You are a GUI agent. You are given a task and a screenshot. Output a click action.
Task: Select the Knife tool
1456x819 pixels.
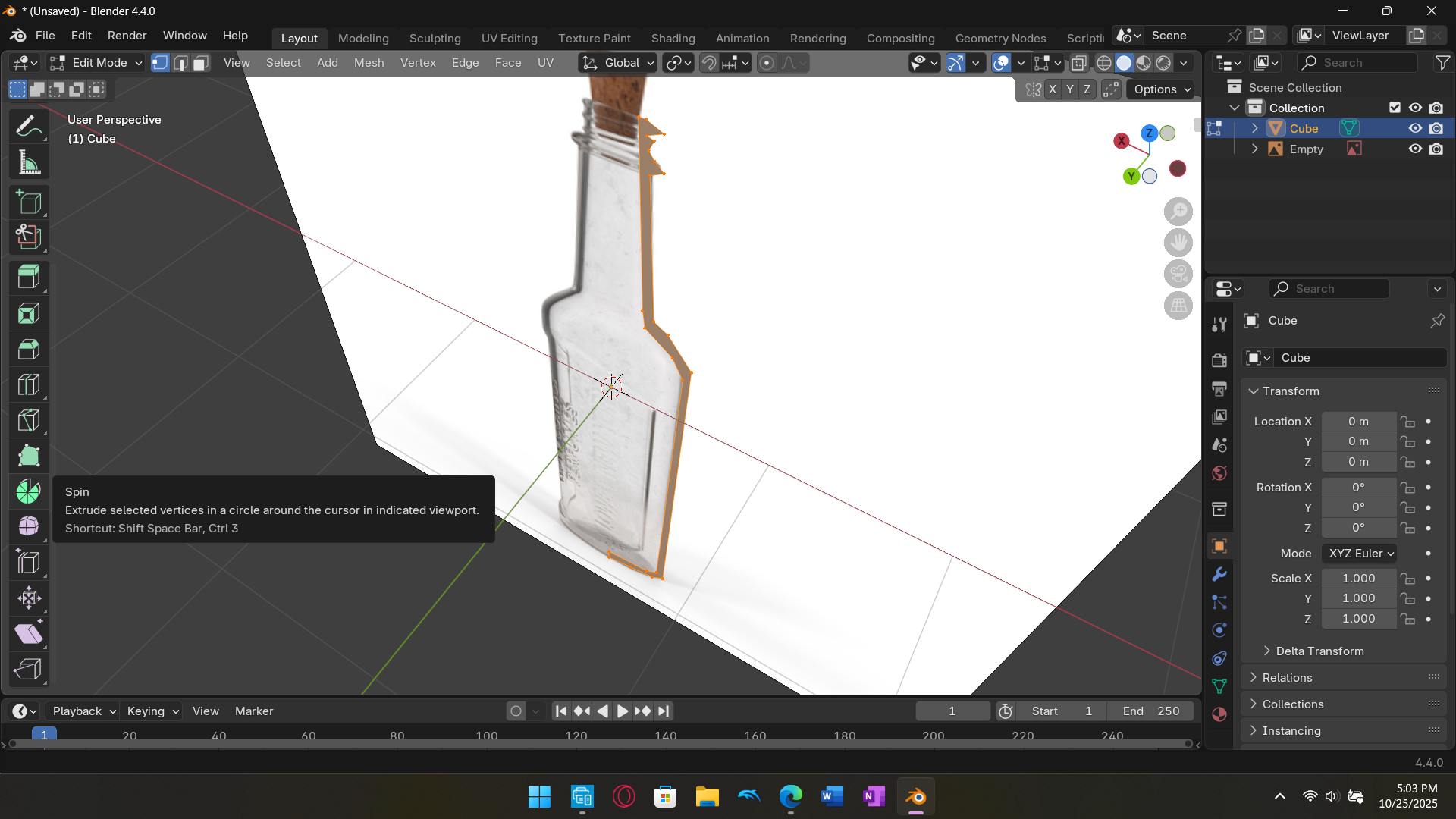pos(29,420)
